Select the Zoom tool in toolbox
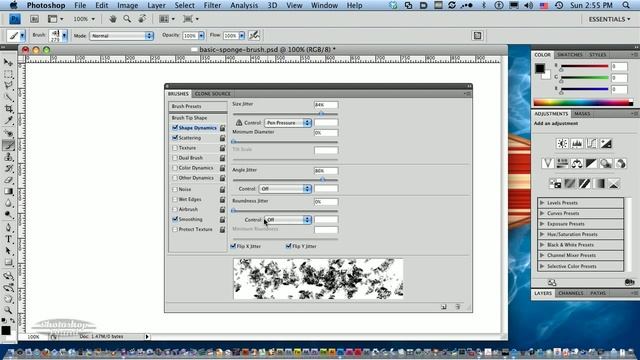The height and width of the screenshot is (360, 640). click(8, 311)
